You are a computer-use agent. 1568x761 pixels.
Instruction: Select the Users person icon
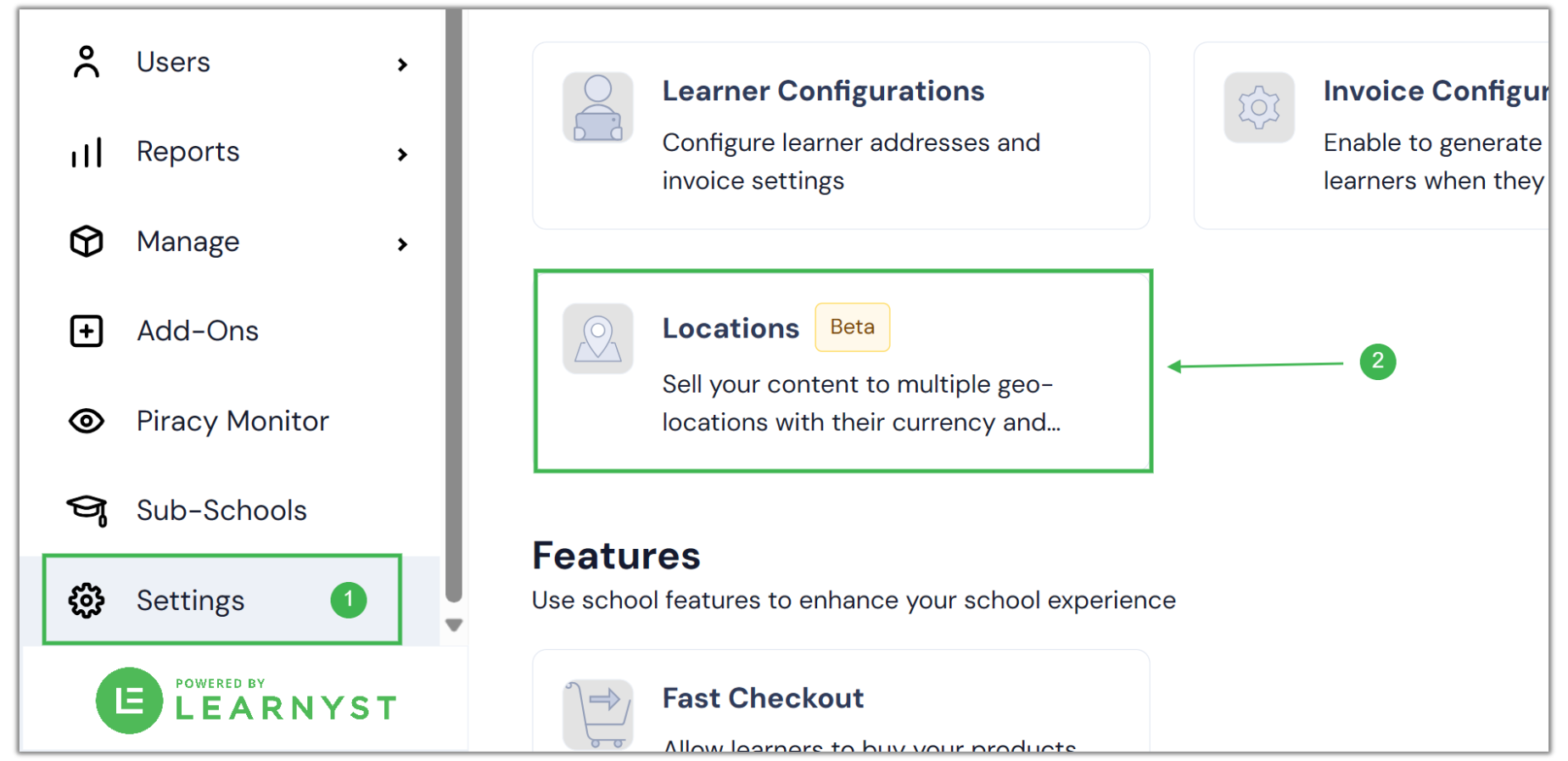tap(85, 60)
